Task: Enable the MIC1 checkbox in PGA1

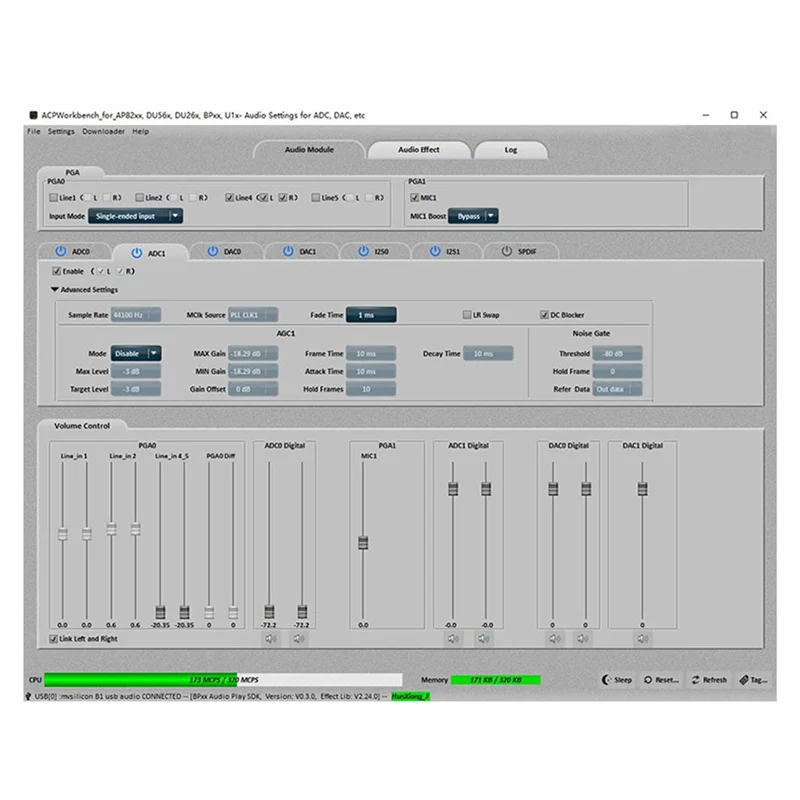Action: pyautogui.click(x=415, y=196)
